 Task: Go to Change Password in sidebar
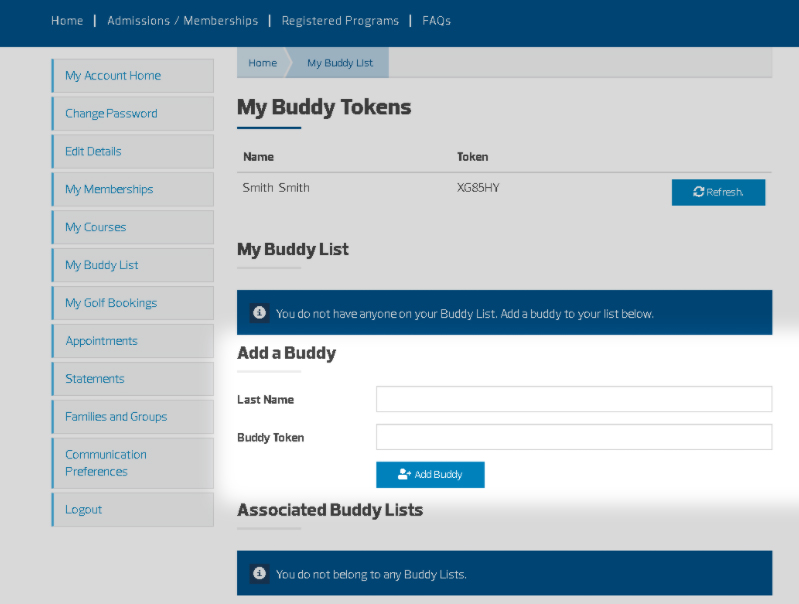tap(111, 114)
